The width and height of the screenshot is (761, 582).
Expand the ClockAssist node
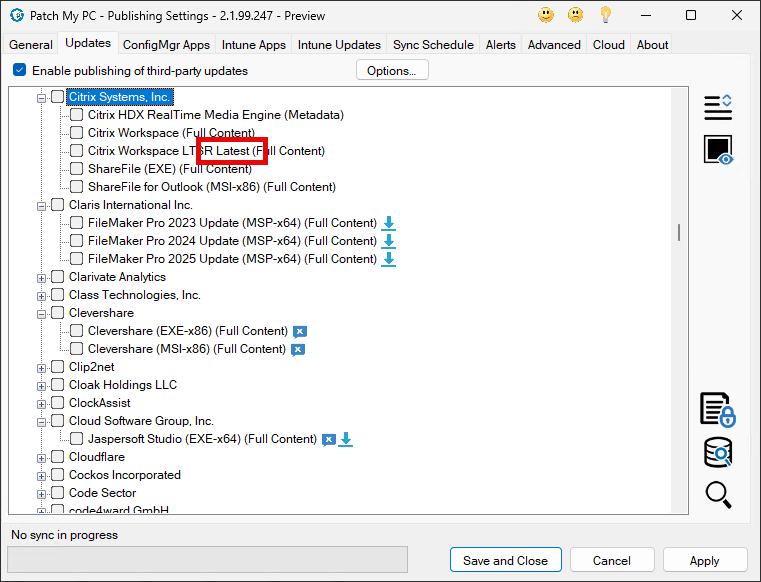coord(41,404)
